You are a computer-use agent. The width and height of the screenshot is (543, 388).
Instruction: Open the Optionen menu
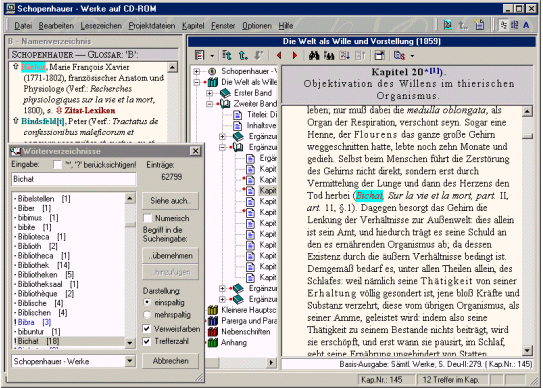(x=257, y=26)
